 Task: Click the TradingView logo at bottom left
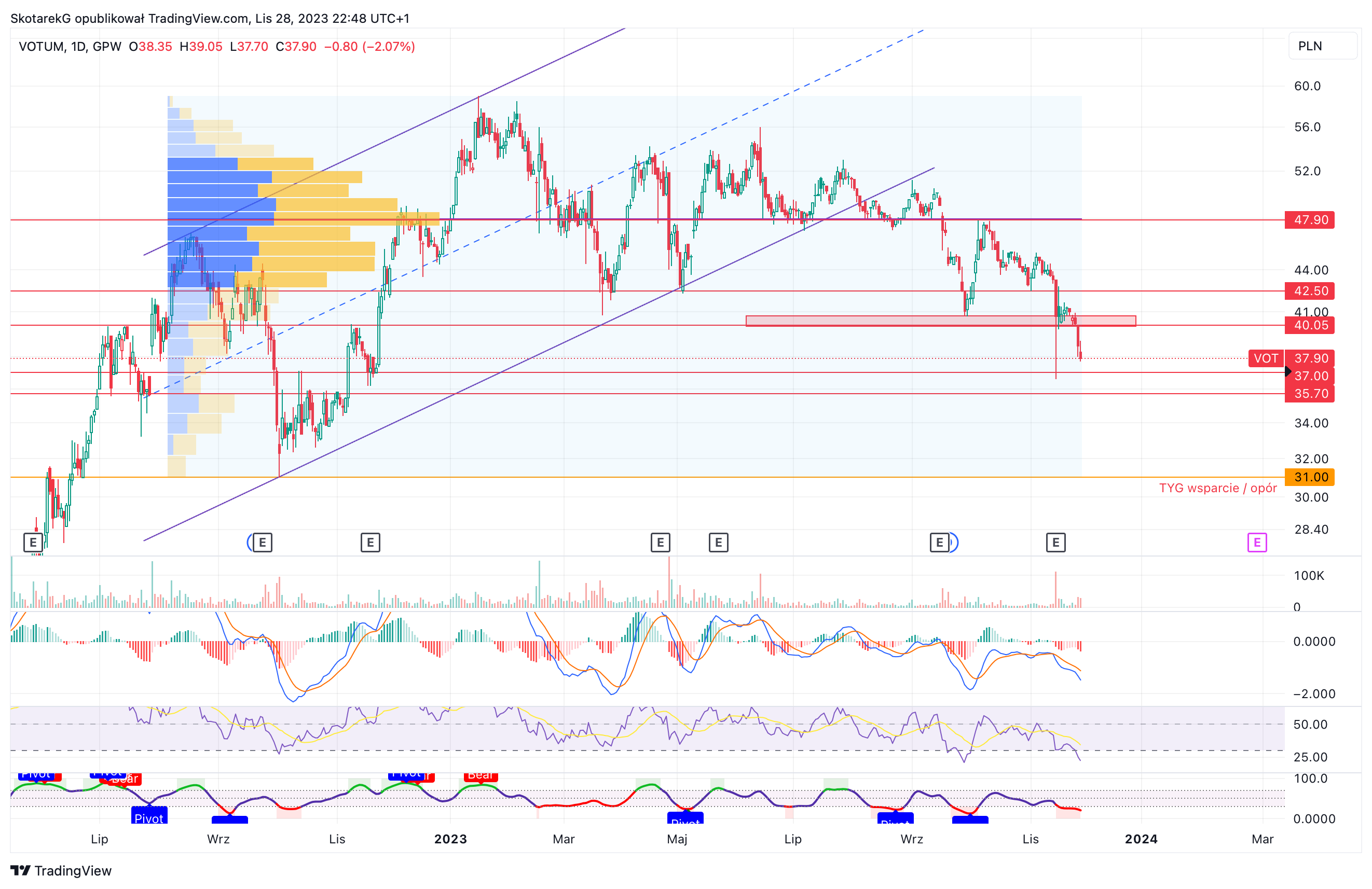pos(61,870)
